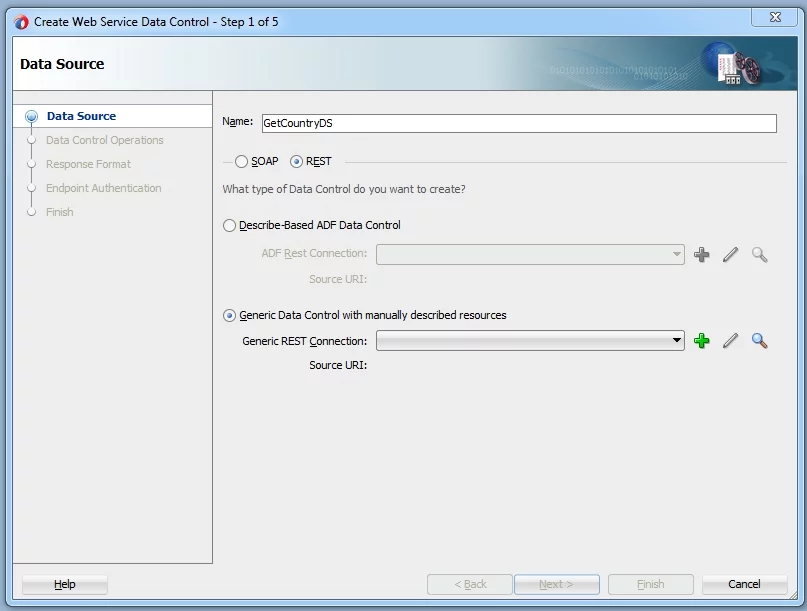Screen dimensions: 807x611
Task: Click the Next button
Action: coord(556,584)
